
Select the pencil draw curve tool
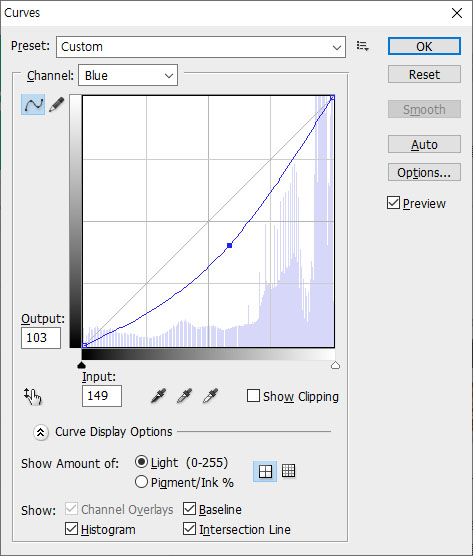[x=57, y=105]
